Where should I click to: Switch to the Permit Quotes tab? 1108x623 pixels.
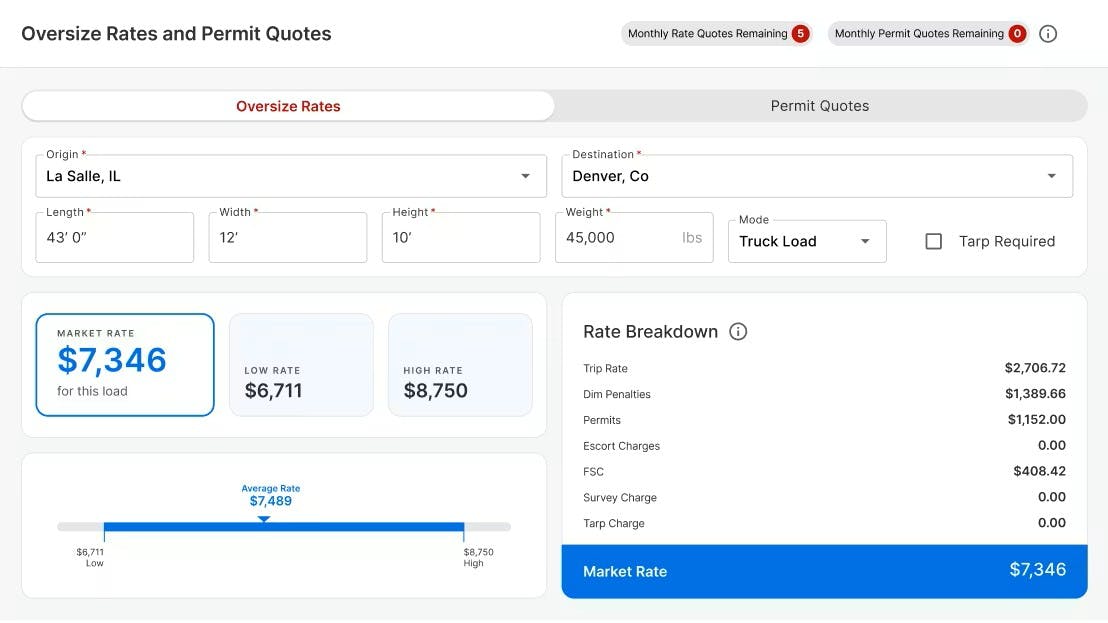point(819,106)
